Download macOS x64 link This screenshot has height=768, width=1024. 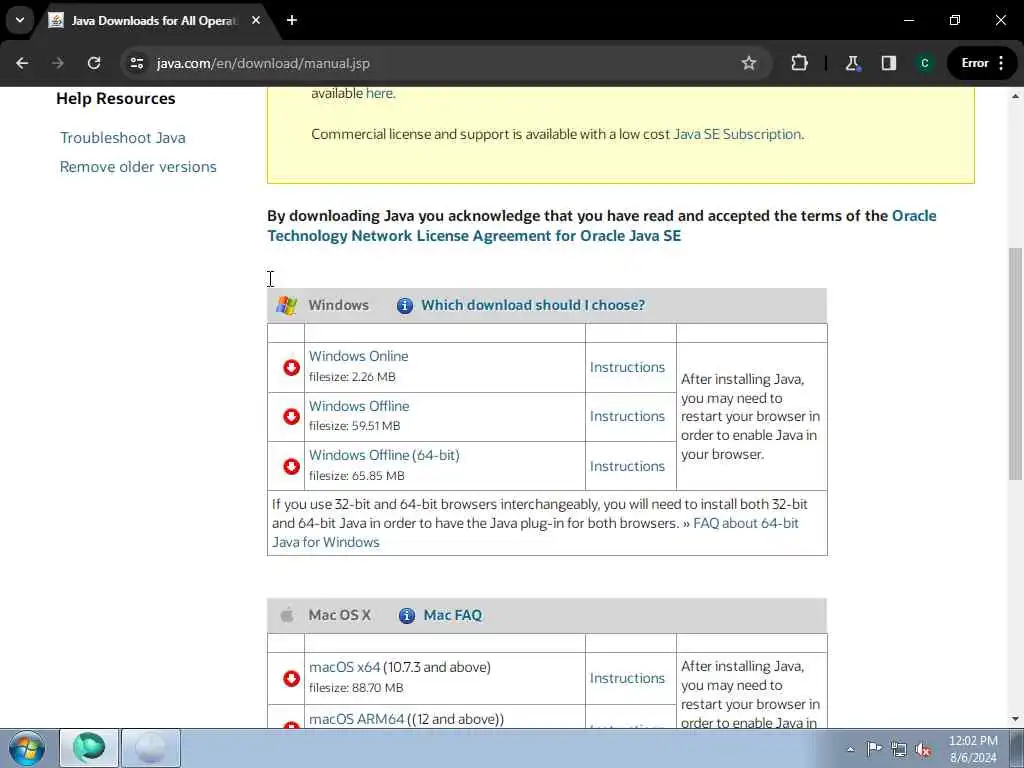pyautogui.click(x=344, y=667)
